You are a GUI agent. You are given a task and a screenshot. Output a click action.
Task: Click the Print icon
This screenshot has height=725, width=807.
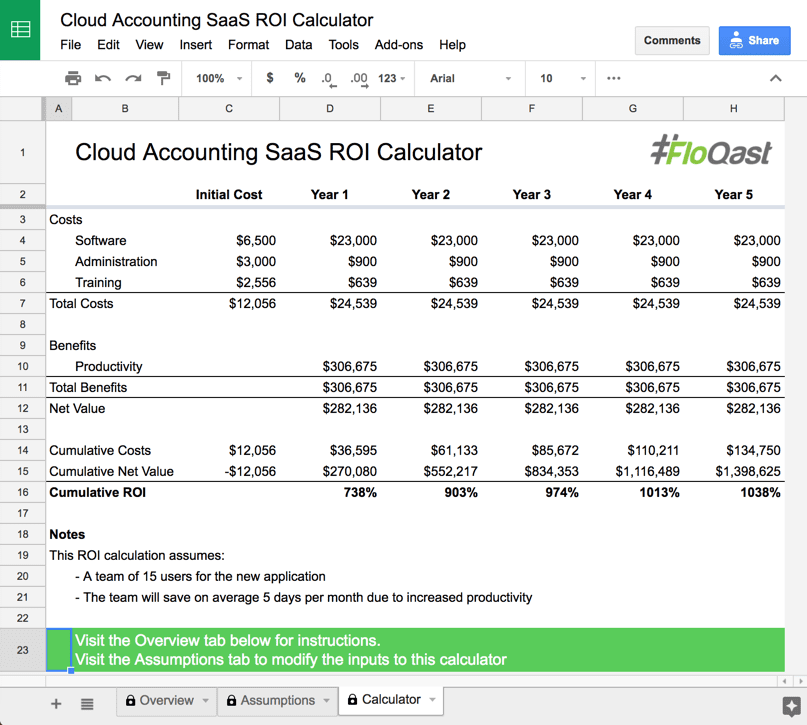(x=73, y=78)
